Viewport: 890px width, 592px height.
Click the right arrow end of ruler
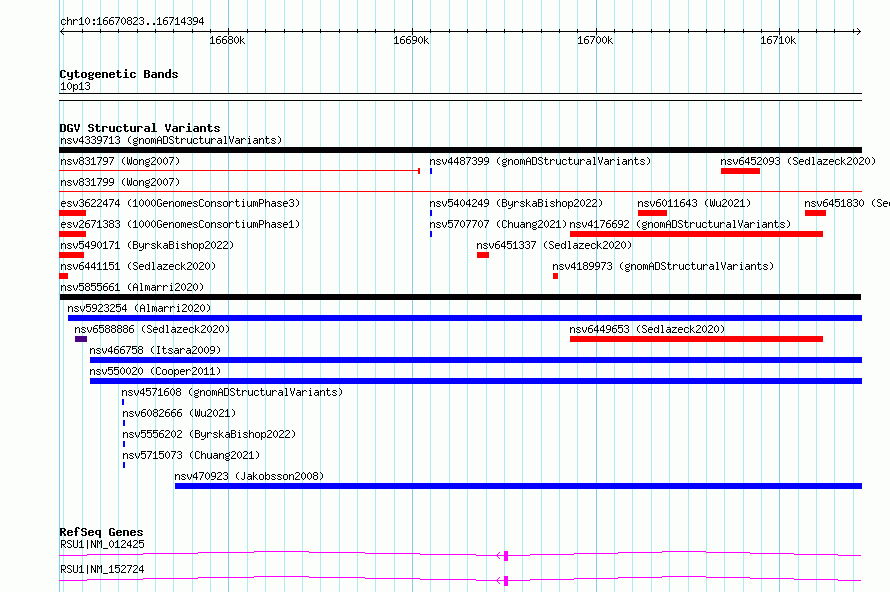(858, 31)
